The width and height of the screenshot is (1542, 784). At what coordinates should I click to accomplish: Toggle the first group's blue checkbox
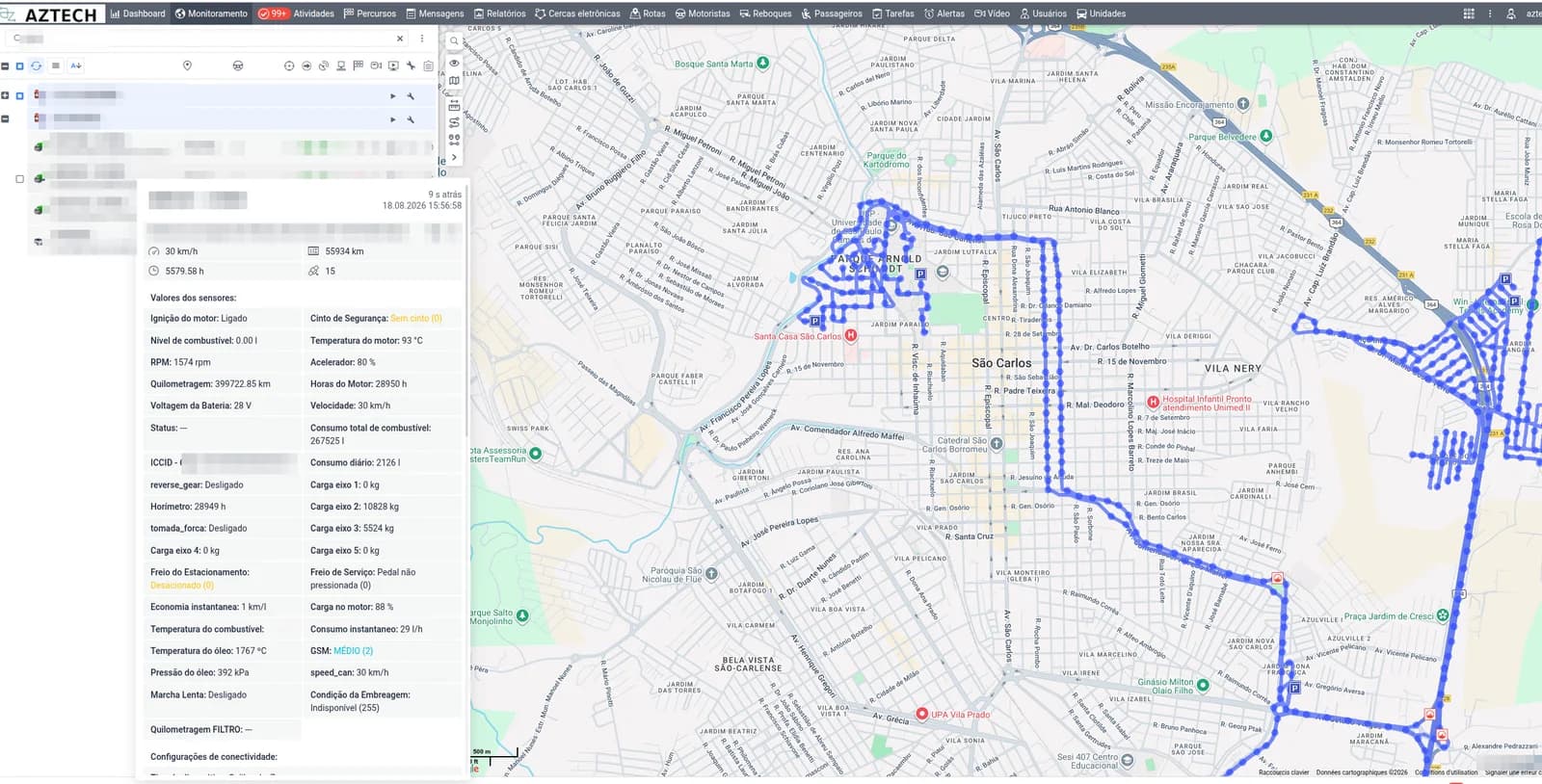click(19, 95)
